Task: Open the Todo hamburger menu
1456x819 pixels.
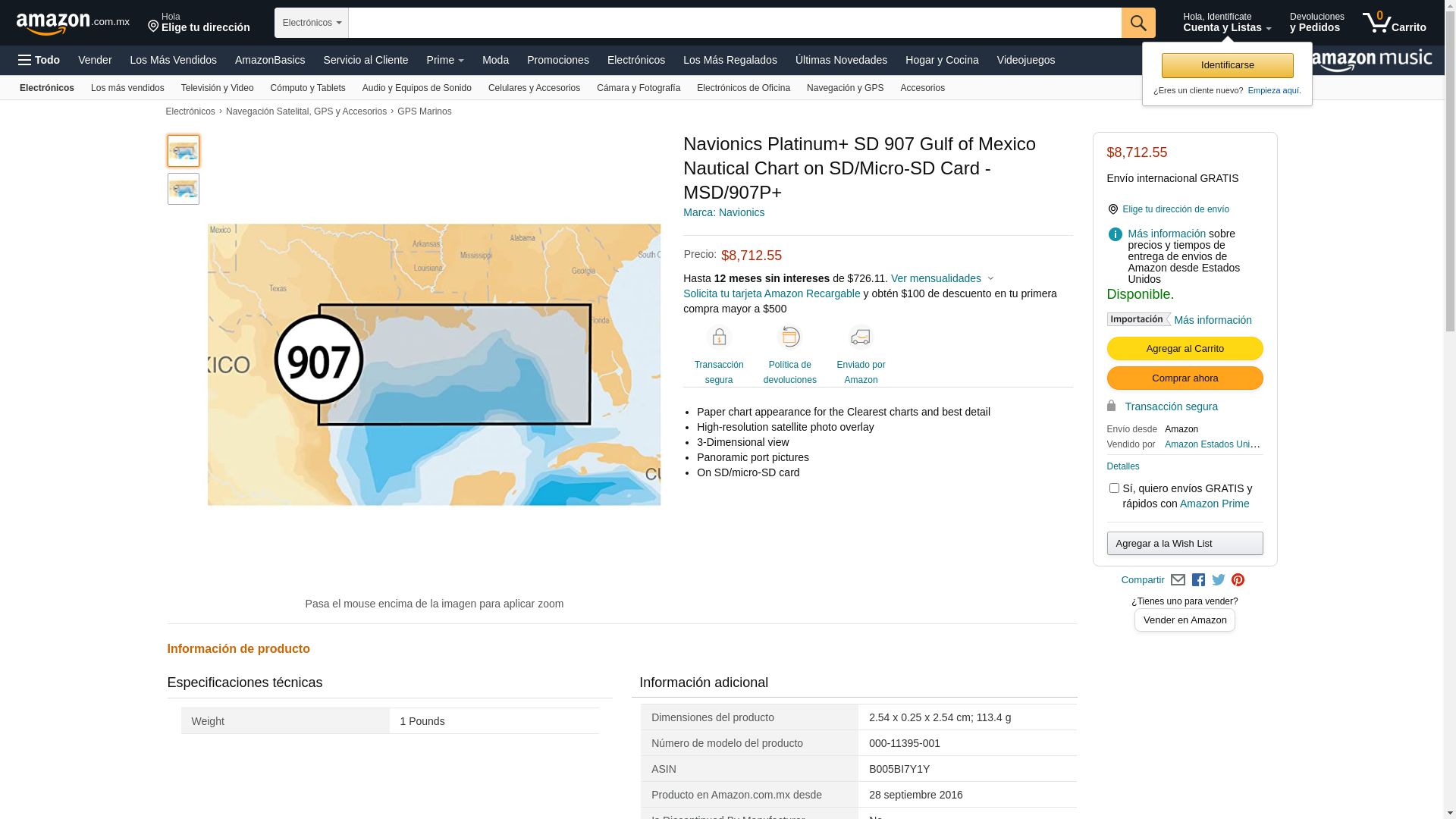Action: point(39,60)
